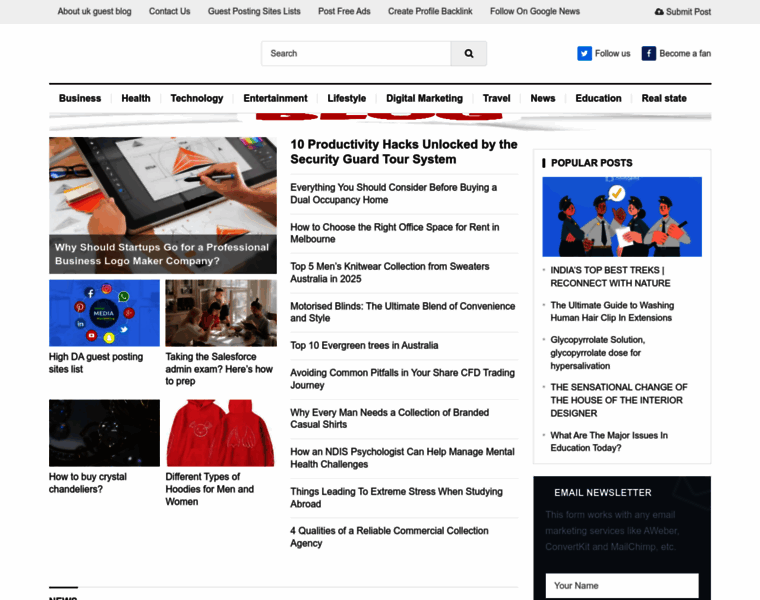760x600 pixels.
Task: Click the social media guest posting thumbnail
Action: pos(104,313)
